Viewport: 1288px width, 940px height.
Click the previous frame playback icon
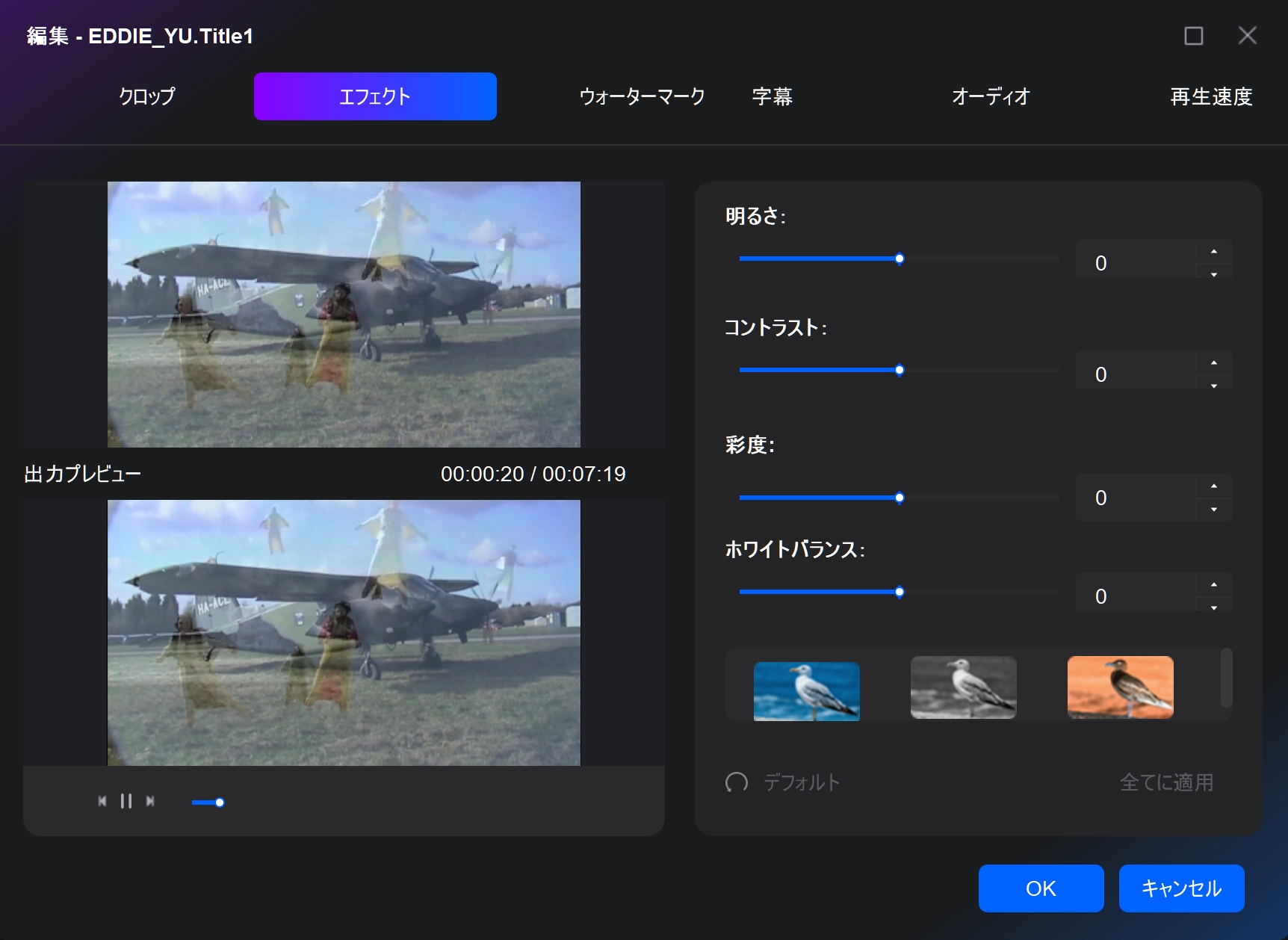(102, 801)
